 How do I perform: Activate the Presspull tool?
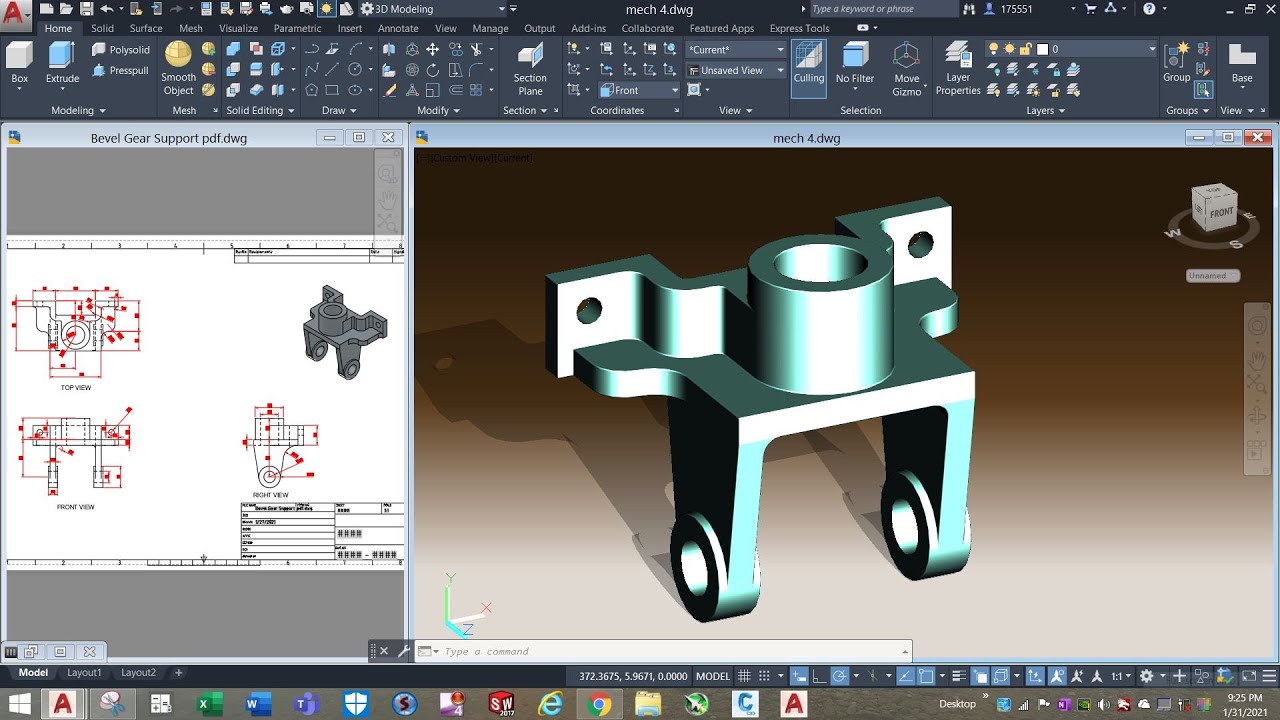point(121,70)
